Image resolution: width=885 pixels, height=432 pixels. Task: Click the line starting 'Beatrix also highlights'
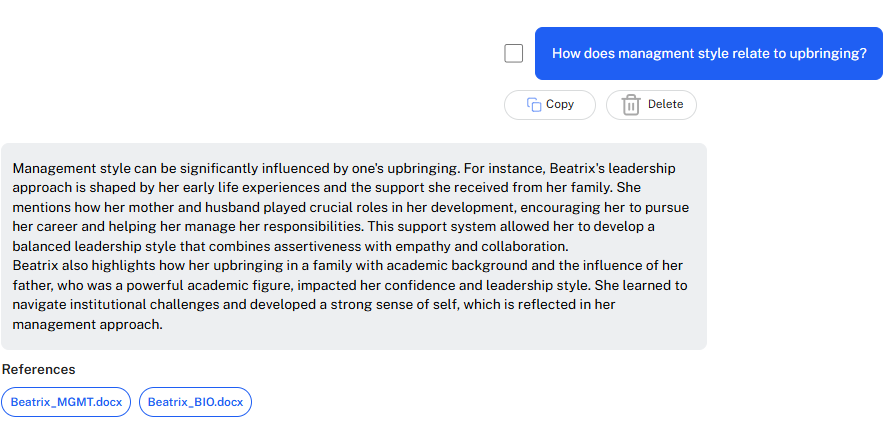(x=348, y=265)
